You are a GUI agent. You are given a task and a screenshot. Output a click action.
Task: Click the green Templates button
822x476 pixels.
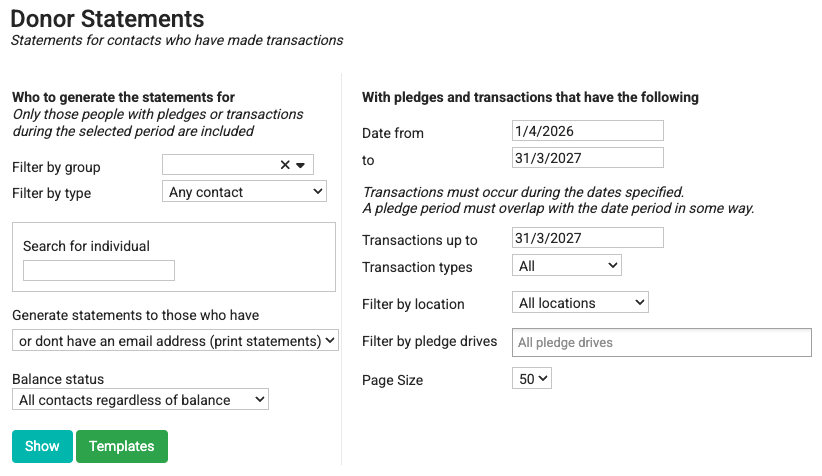pyautogui.click(x=122, y=447)
